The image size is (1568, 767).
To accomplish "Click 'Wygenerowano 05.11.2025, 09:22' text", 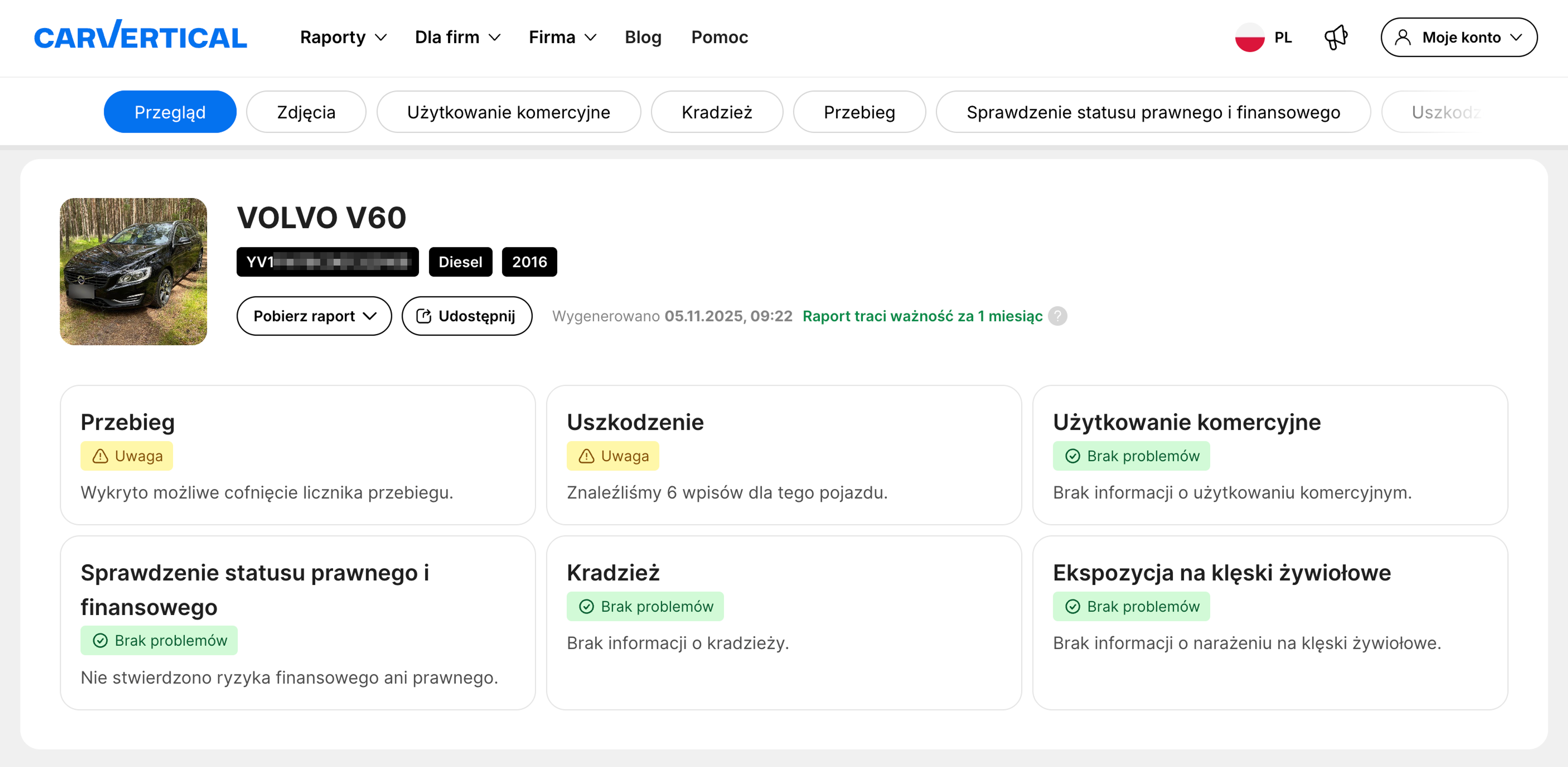I will (x=672, y=316).
